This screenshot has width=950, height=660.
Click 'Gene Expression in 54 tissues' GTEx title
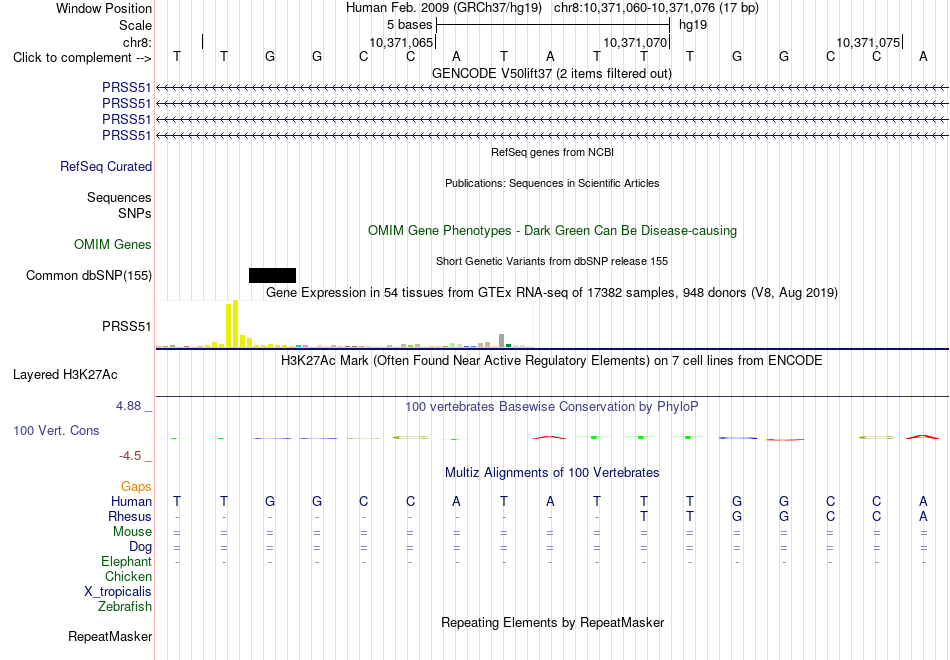coord(552,293)
